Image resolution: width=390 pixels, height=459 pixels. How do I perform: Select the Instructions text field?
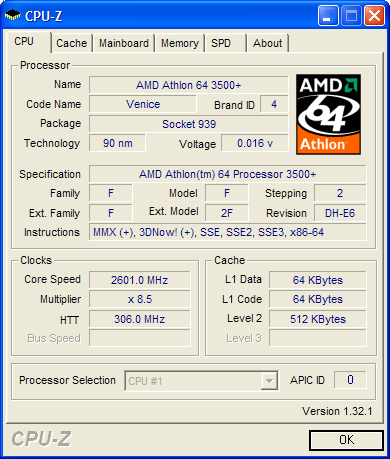(x=228, y=232)
